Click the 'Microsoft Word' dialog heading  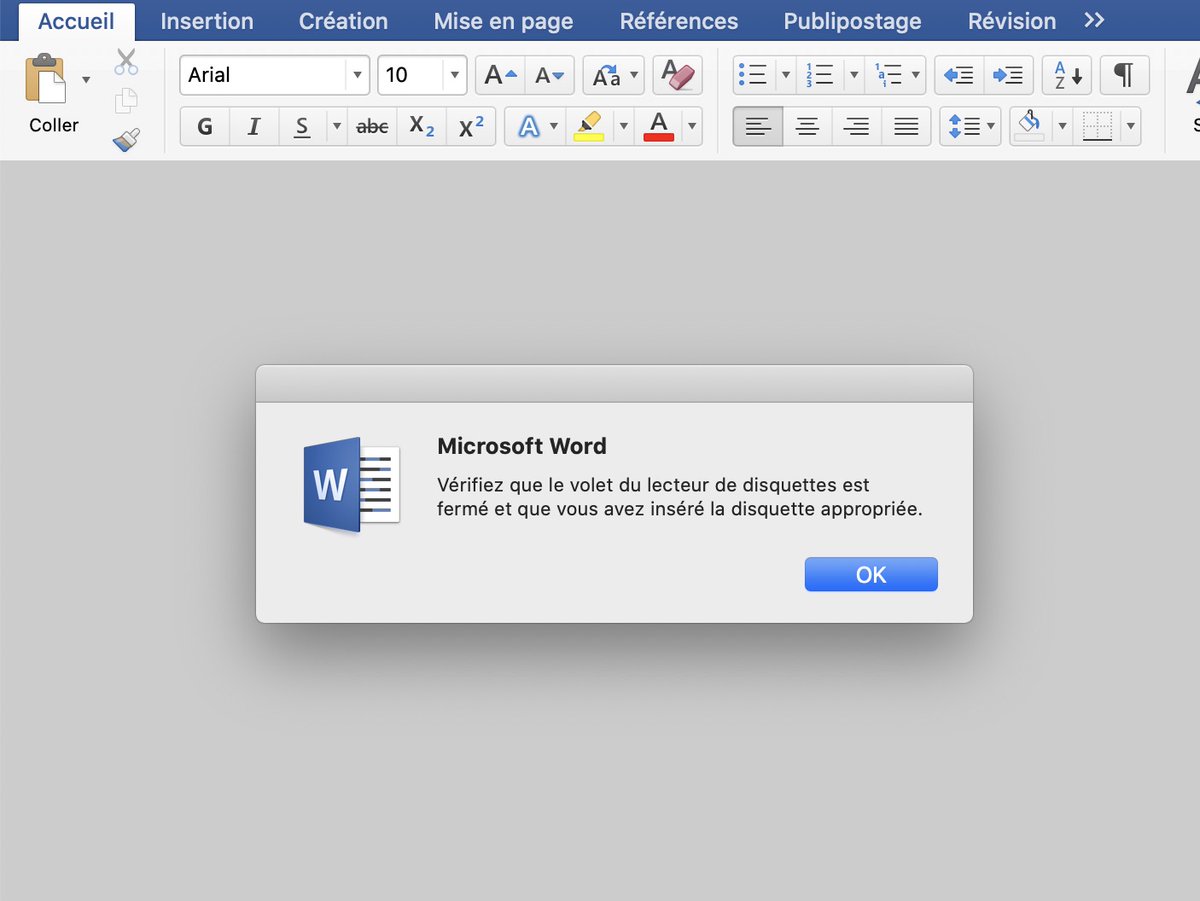pos(522,446)
